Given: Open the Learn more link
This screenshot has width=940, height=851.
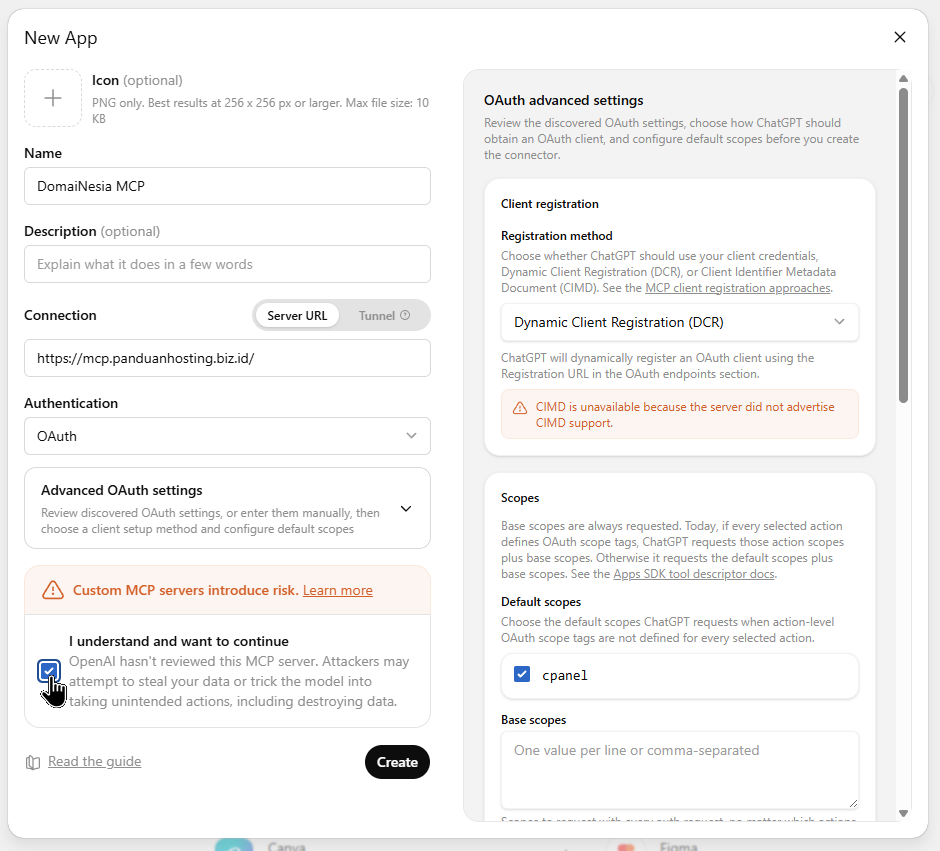Looking at the screenshot, I should (338, 590).
